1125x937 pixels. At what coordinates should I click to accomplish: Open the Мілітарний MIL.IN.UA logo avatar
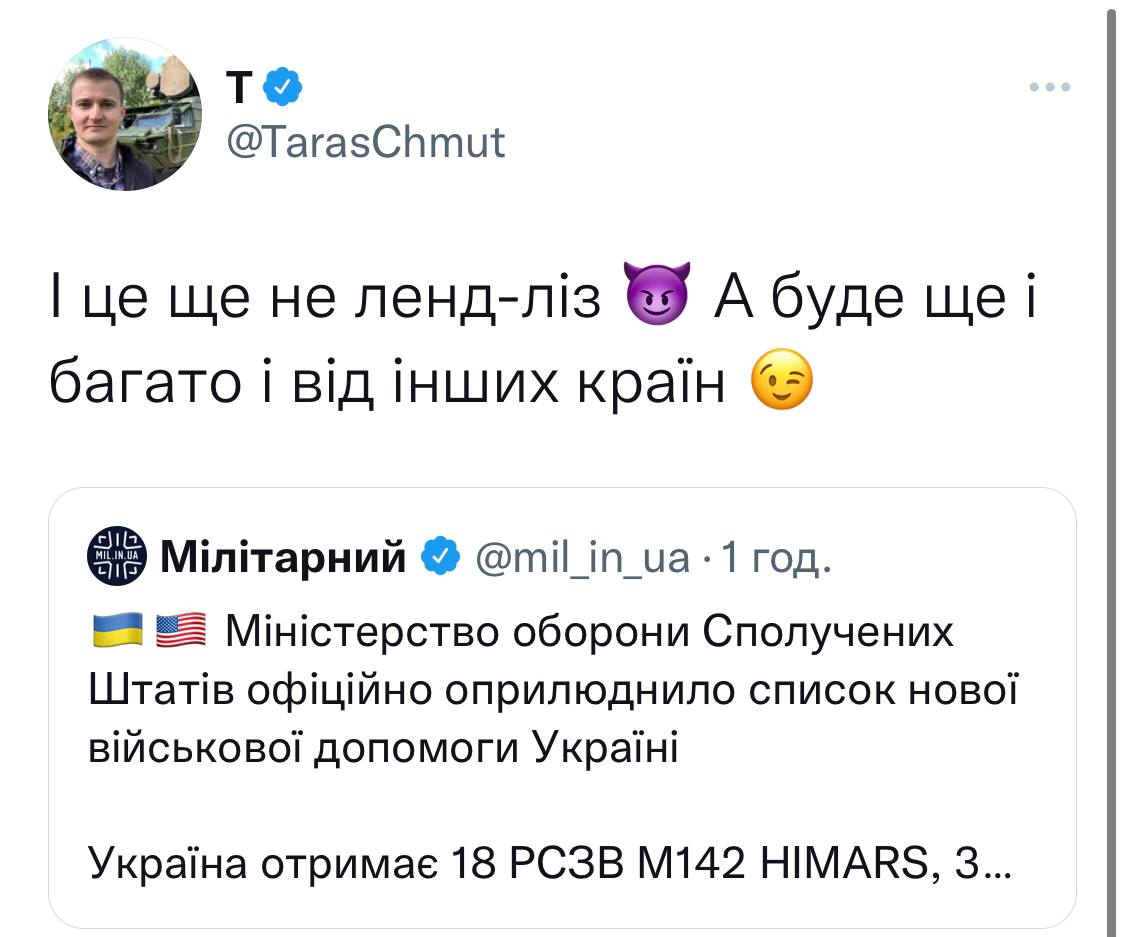tap(117, 555)
